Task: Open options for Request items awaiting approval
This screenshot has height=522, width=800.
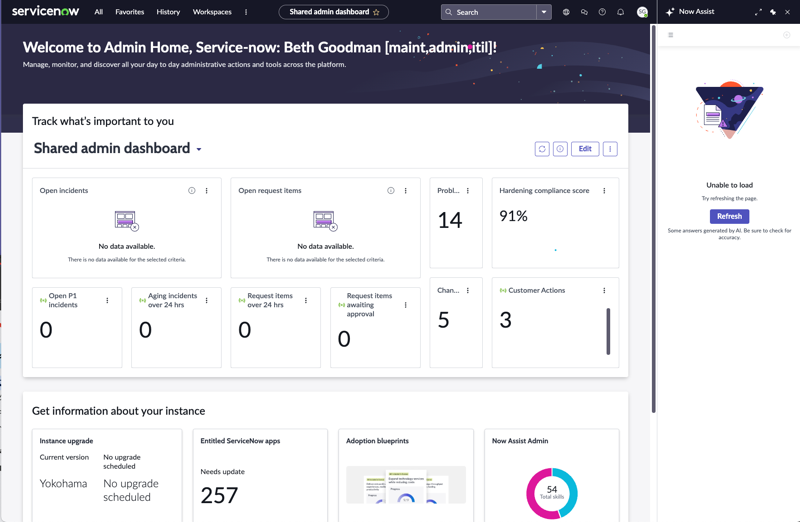Action: (x=406, y=305)
